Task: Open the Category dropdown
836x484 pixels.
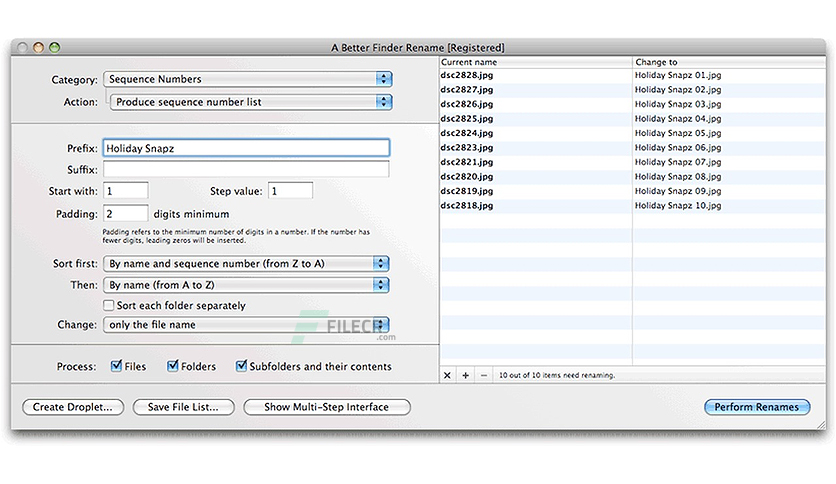Action: point(248,79)
